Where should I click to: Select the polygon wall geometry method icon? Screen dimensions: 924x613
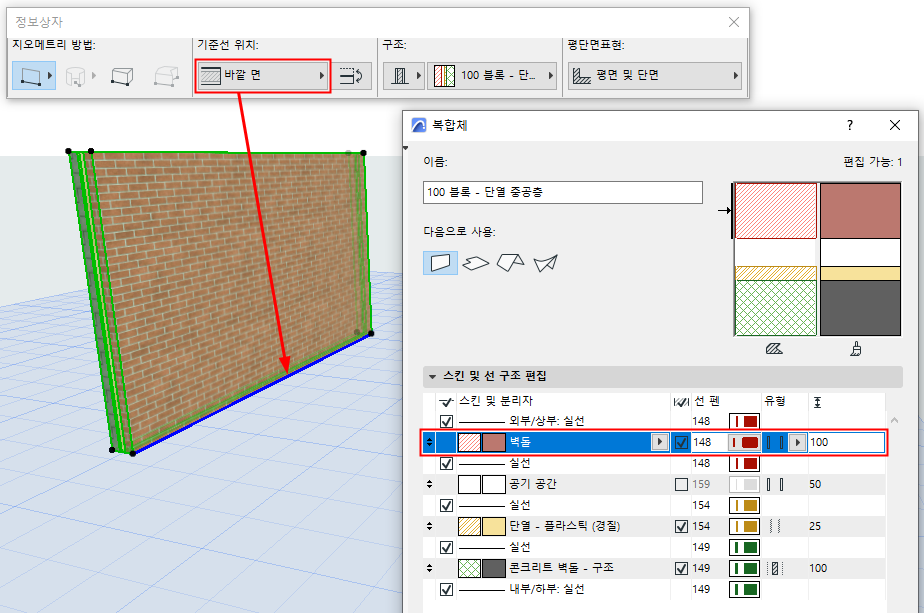pos(166,76)
